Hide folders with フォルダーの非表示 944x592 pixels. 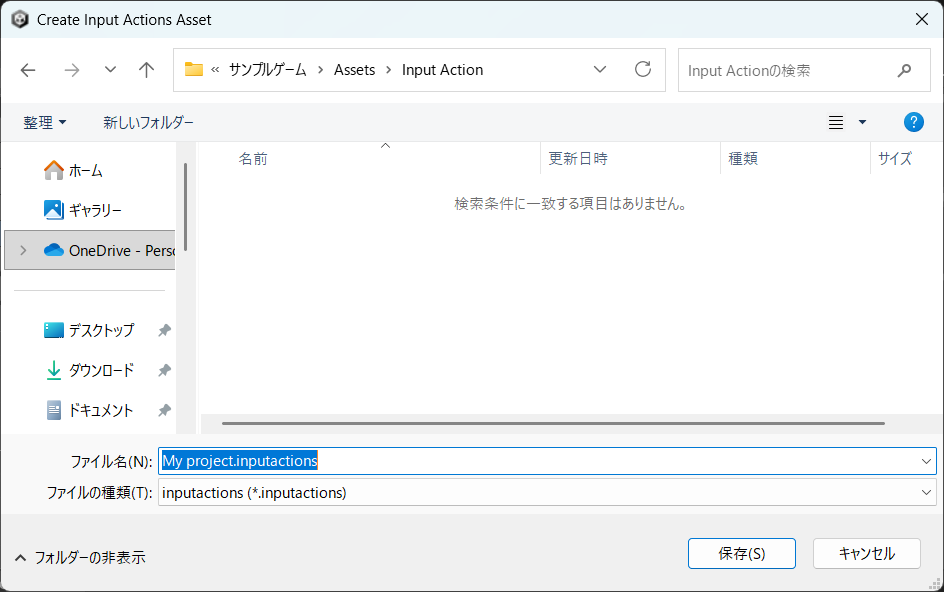80,557
